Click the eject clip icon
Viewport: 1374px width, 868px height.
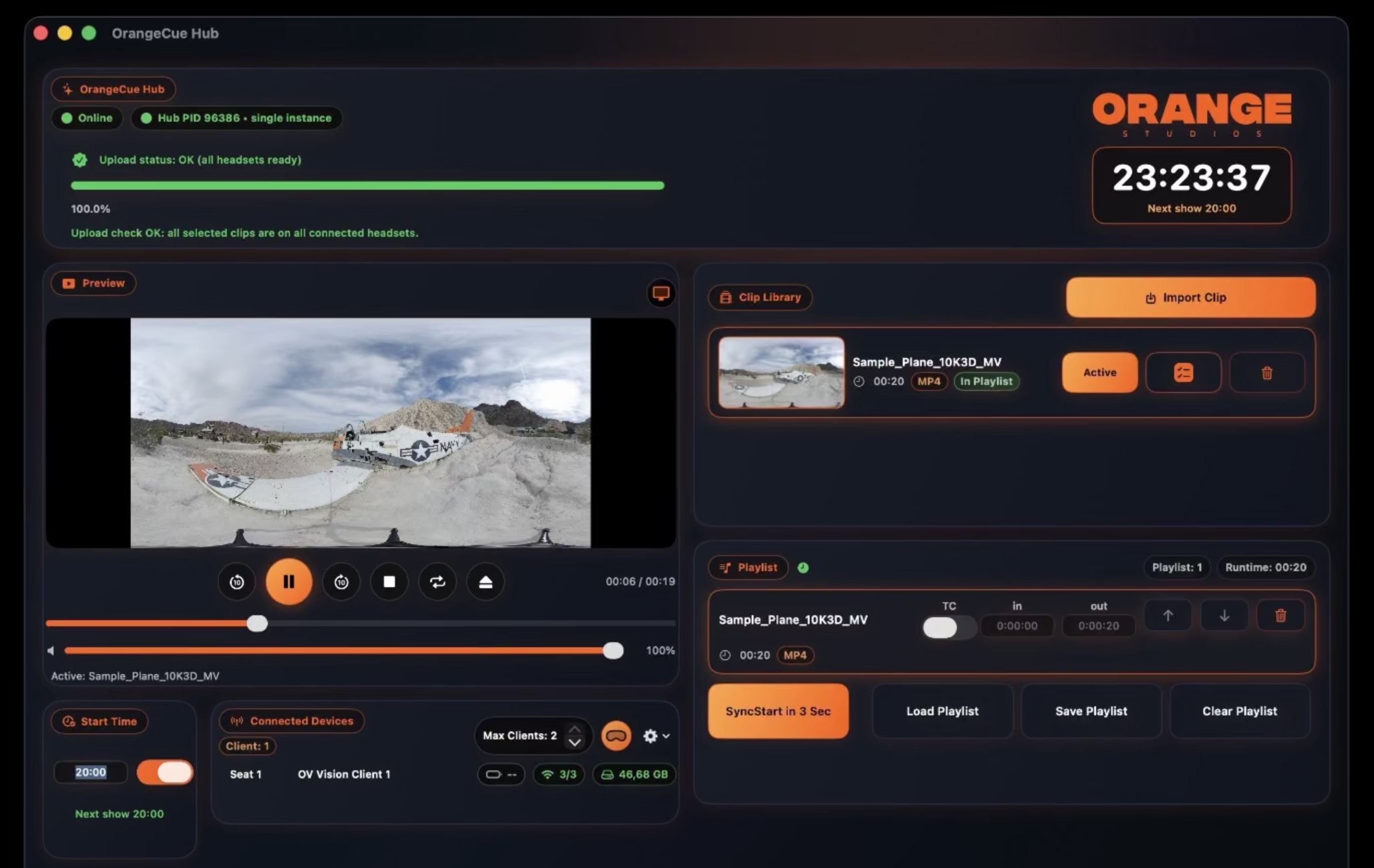[x=485, y=582]
